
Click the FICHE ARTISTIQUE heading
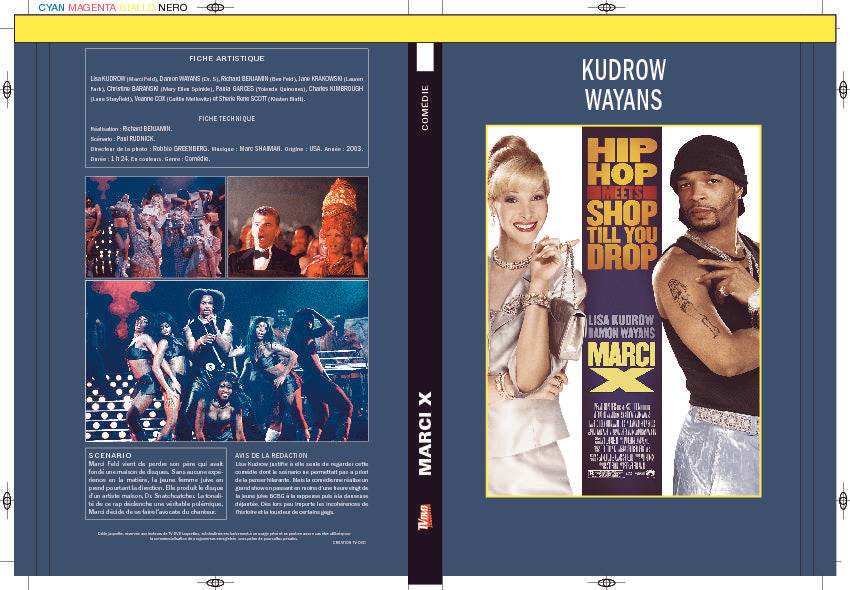click(227, 59)
